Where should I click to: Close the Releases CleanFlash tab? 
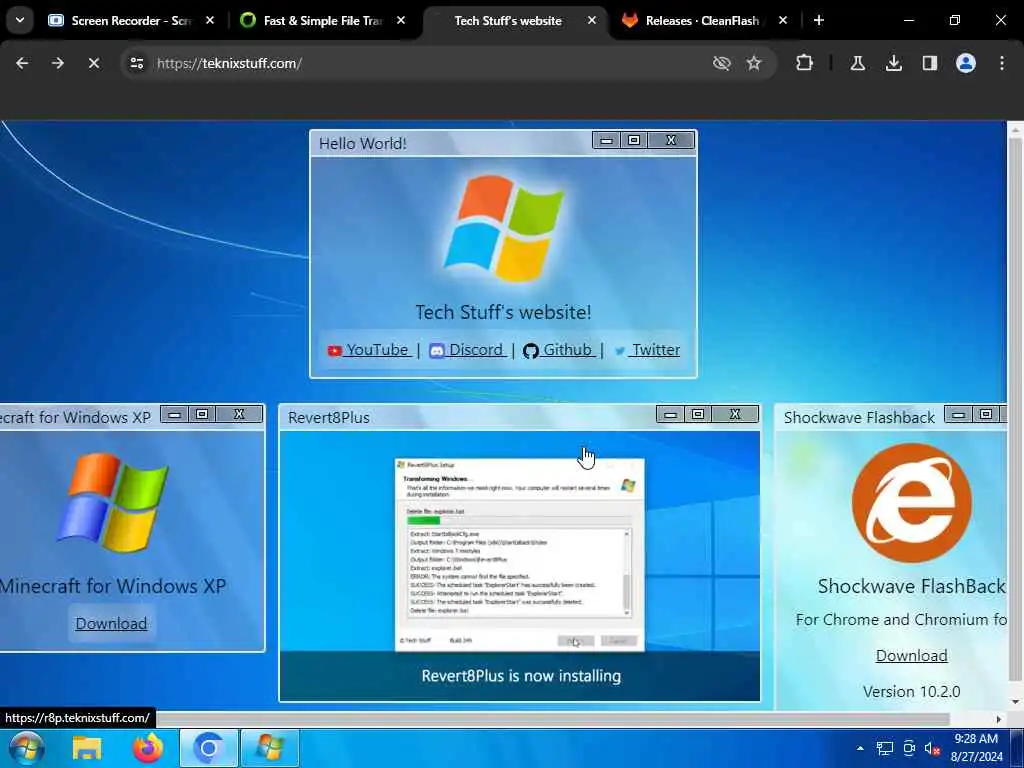tap(782, 20)
